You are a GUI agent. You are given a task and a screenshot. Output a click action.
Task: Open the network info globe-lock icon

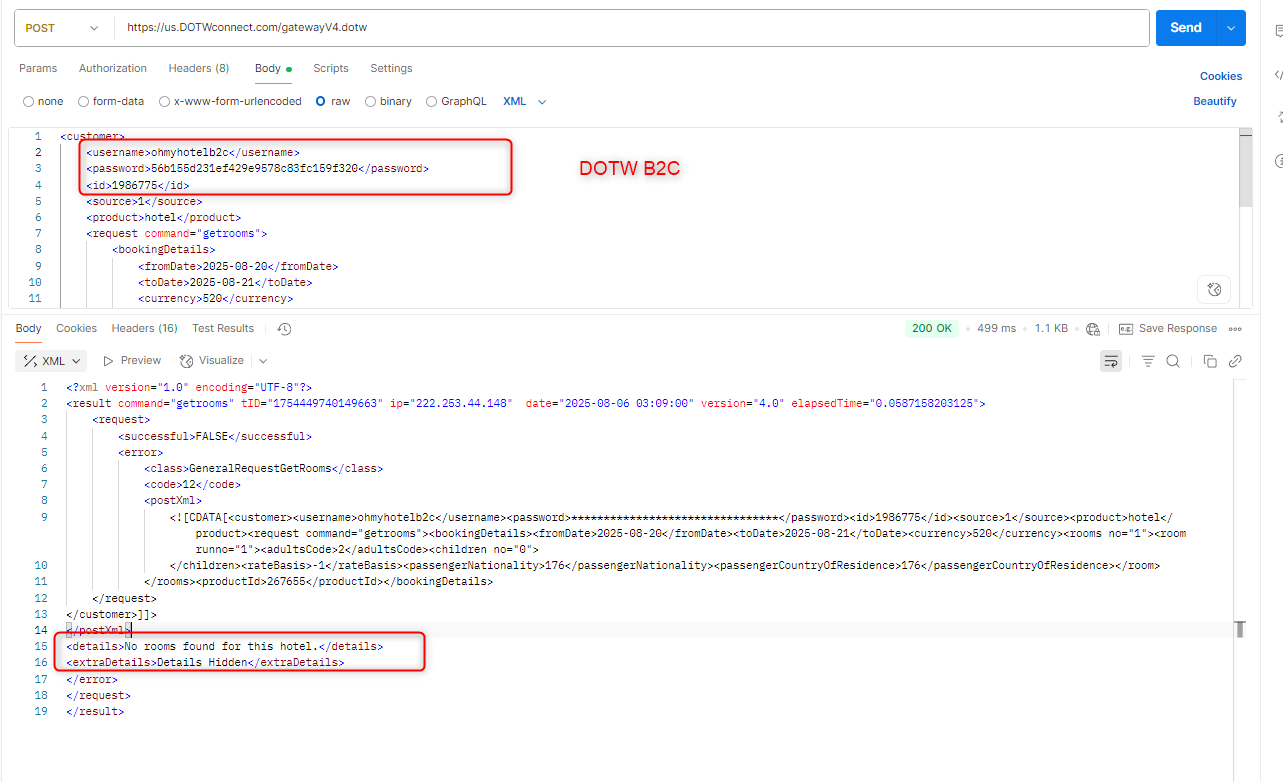point(1093,329)
